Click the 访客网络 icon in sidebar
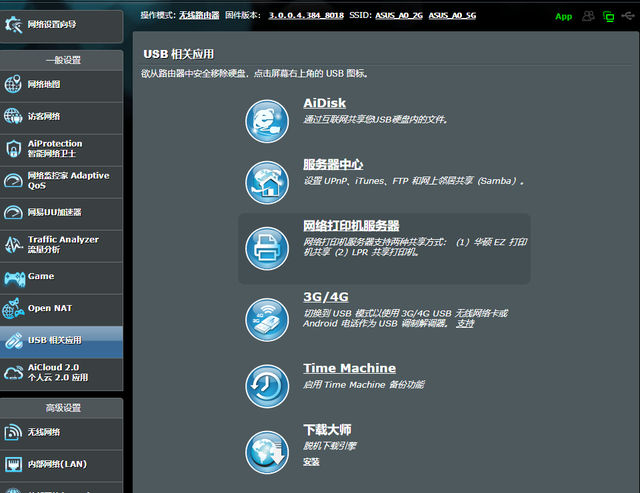This screenshot has height=493, width=640. point(13,116)
